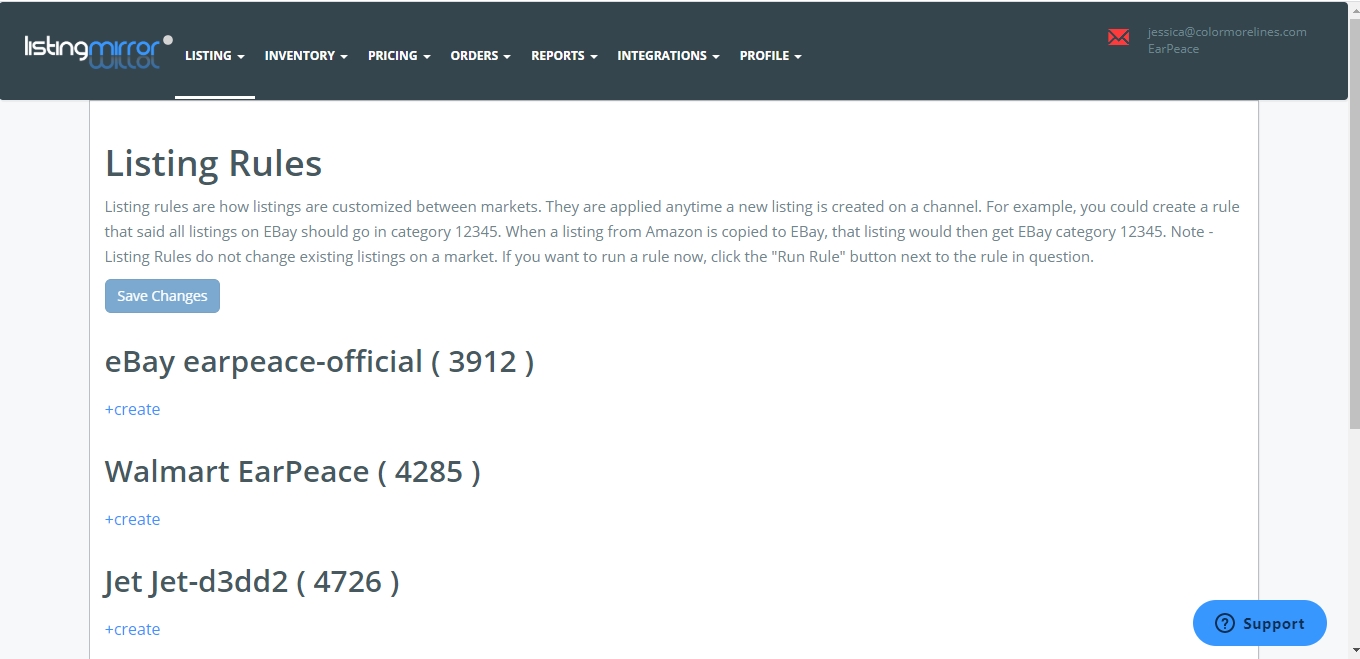Click the jessica@colormorelines.com account email

tap(1226, 32)
